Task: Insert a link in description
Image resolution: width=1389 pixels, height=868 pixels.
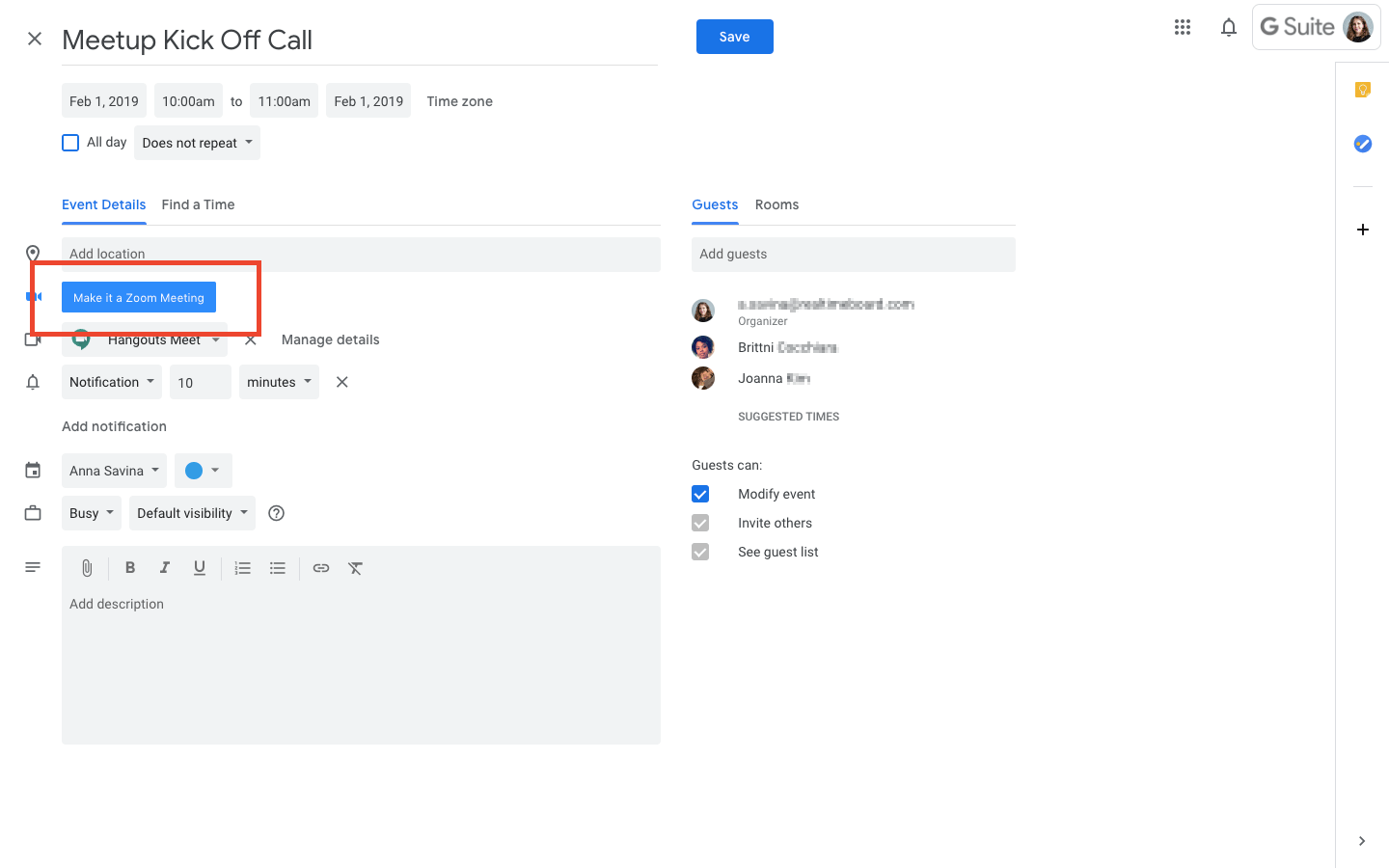Action: 321,568
